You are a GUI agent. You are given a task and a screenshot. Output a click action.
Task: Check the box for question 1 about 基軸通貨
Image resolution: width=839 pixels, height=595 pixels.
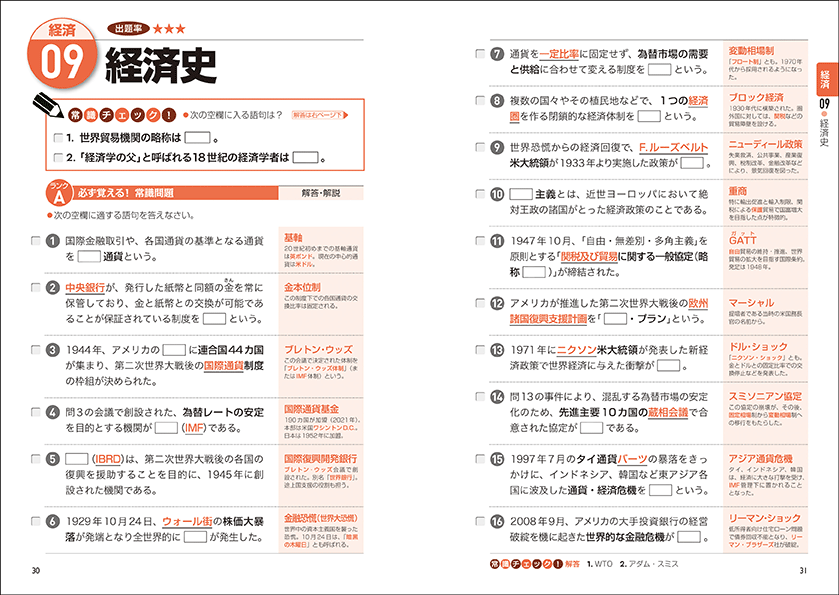(36, 241)
